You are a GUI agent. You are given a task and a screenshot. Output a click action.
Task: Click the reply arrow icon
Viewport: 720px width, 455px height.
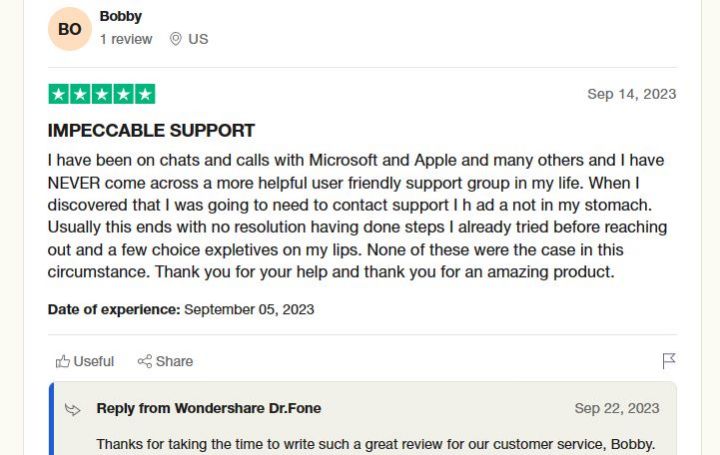[x=73, y=409]
